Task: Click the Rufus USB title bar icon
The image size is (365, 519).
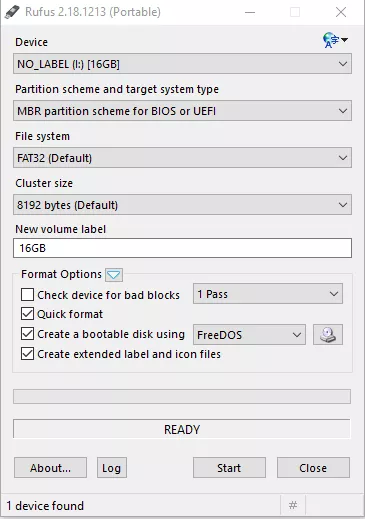Action: (x=12, y=12)
